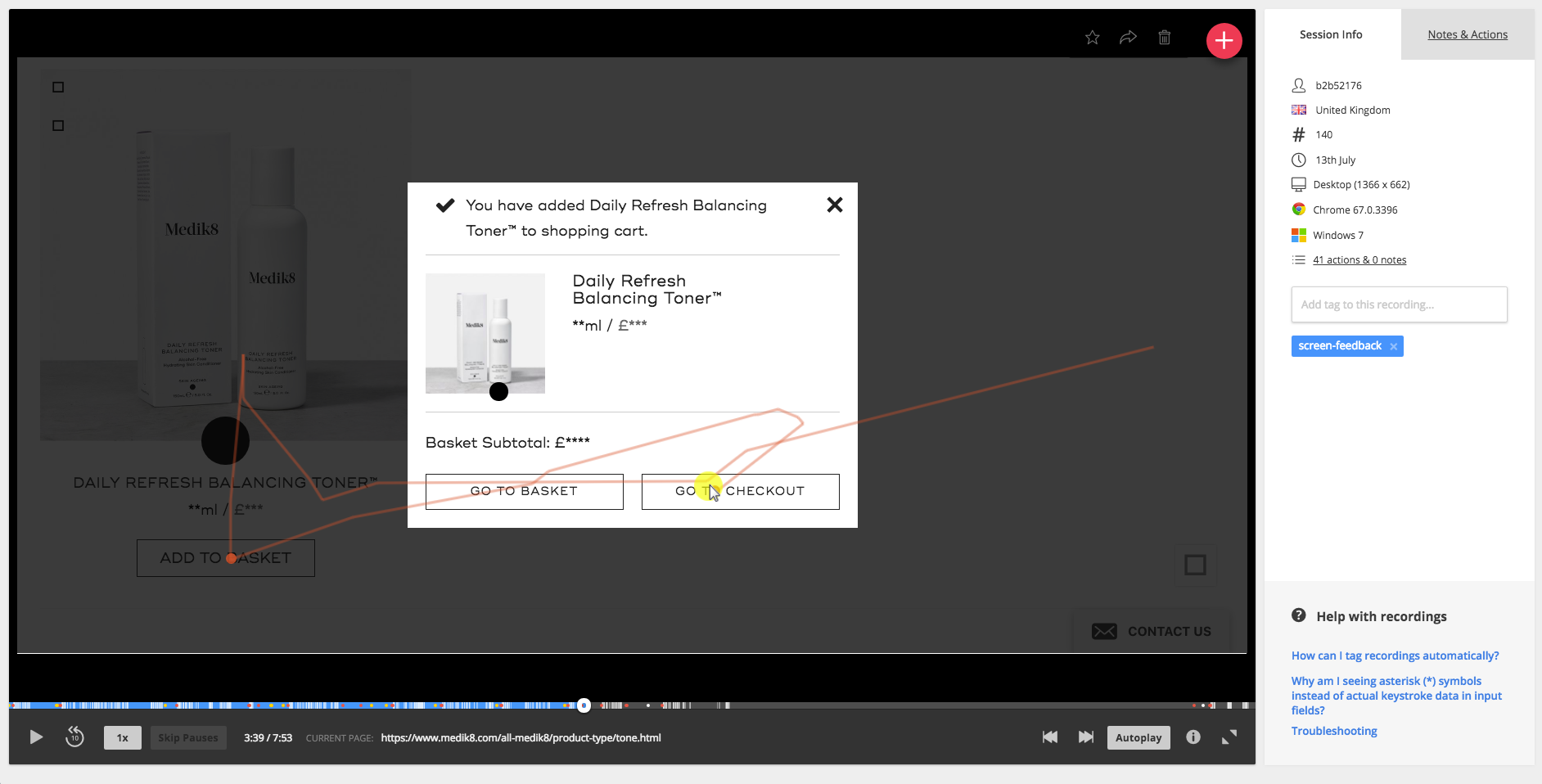Screen dimensions: 1542x784
Task: Click the CONTACT US button
Action: tap(1152, 631)
